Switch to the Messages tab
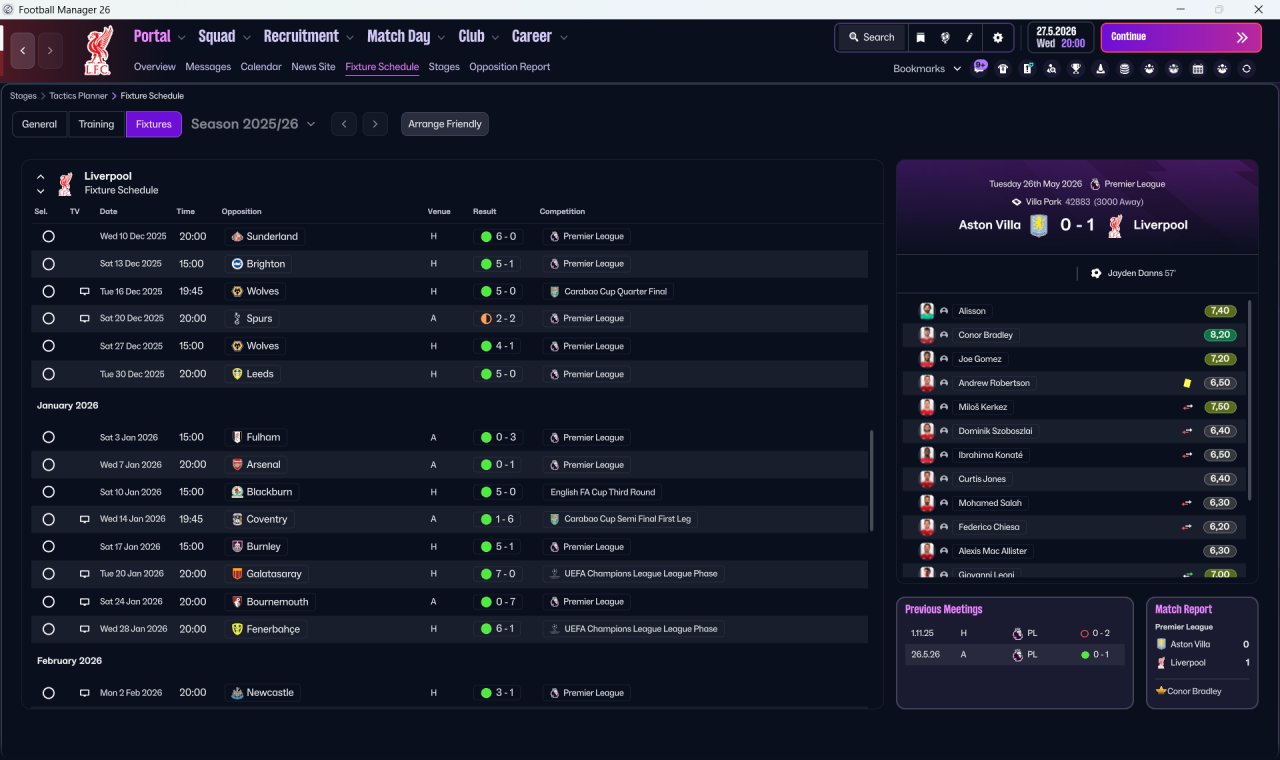The height and width of the screenshot is (760, 1280). (208, 67)
